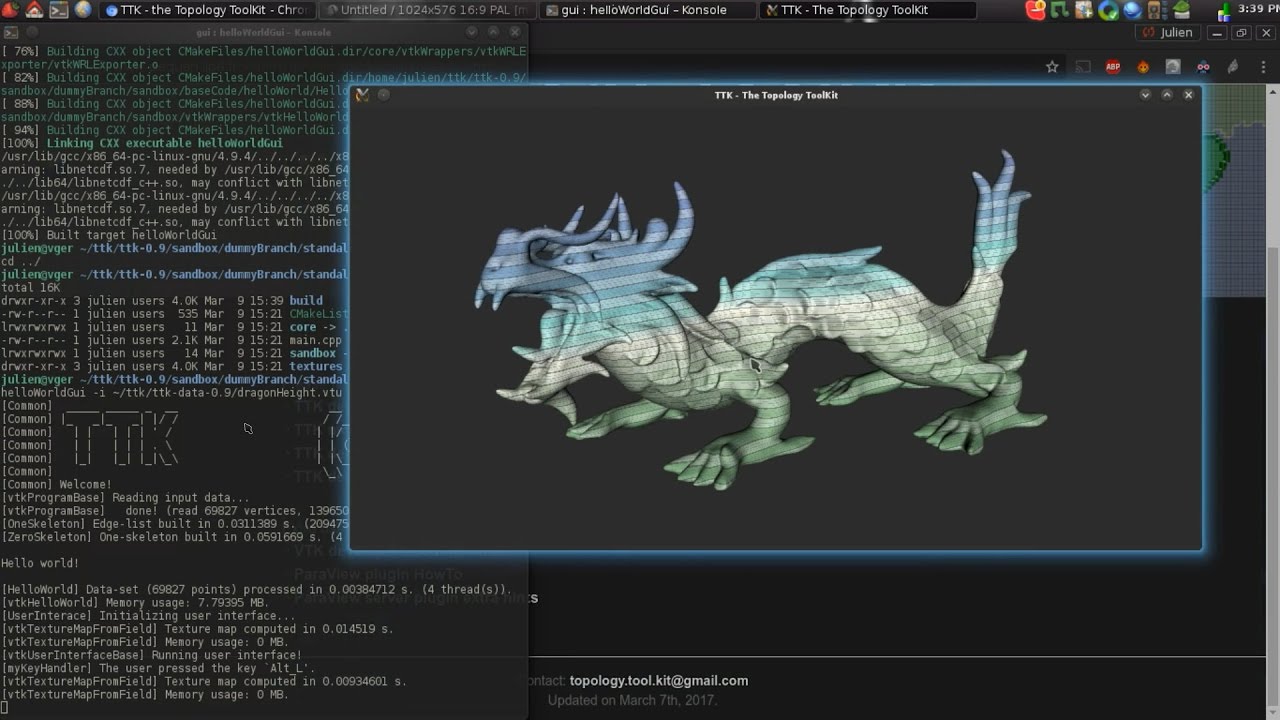The width and height of the screenshot is (1280, 720).
Task: Switch to TTK Chrome browser taskbar entry
Action: pos(208,10)
